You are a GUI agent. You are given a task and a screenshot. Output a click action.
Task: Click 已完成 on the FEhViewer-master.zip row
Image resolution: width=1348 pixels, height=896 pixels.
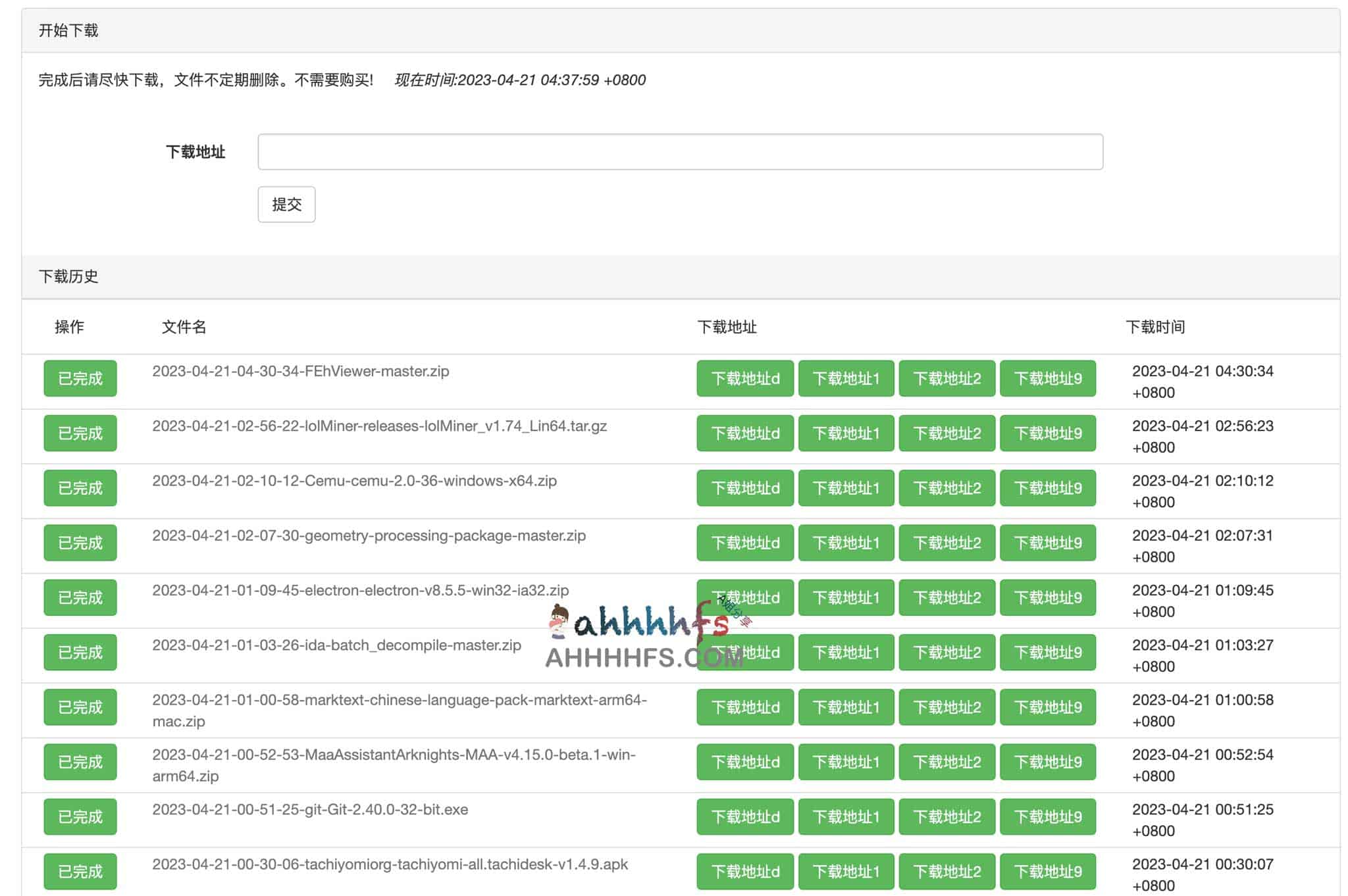point(79,378)
